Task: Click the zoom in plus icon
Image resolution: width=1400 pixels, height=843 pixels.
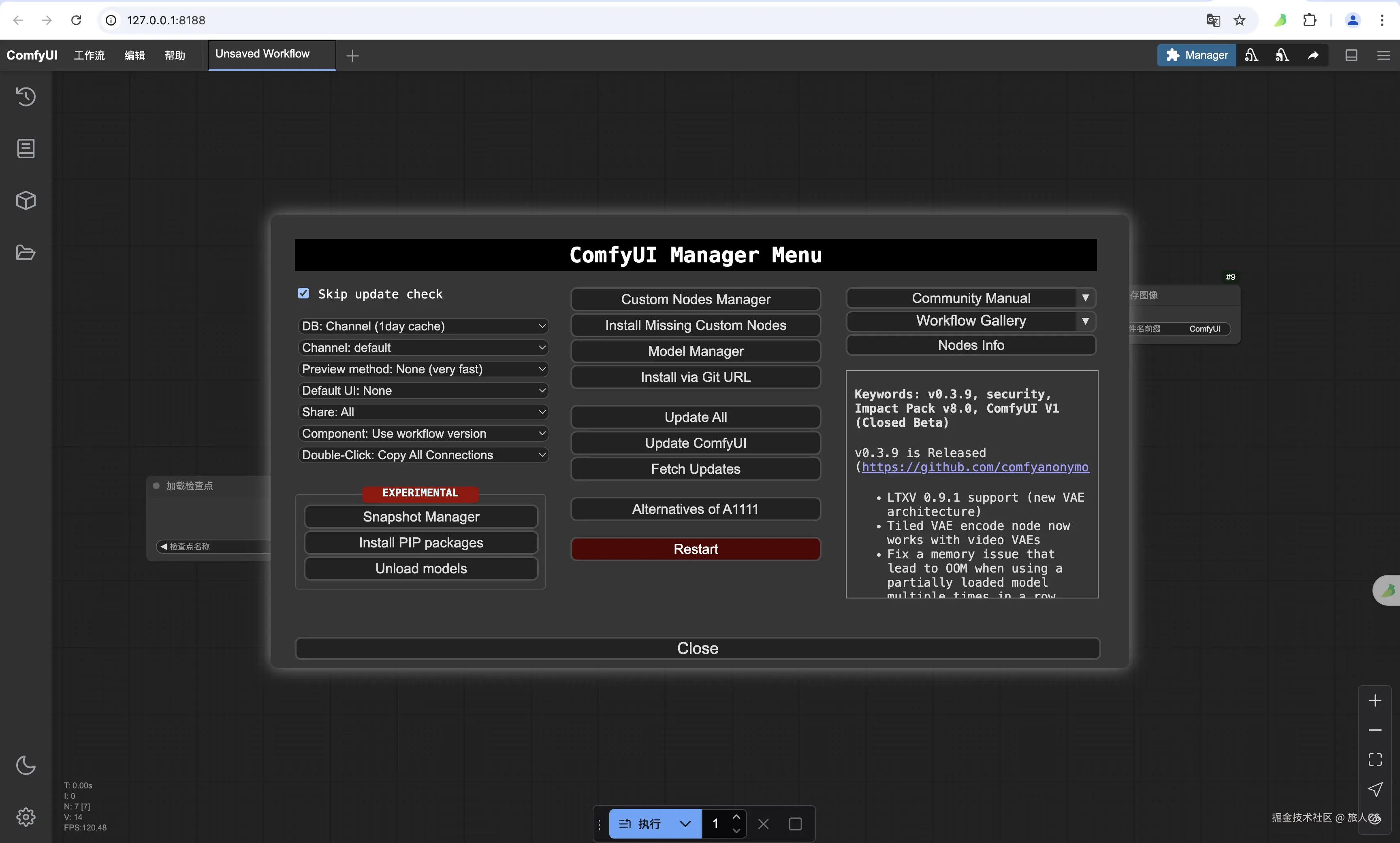Action: (x=1374, y=701)
